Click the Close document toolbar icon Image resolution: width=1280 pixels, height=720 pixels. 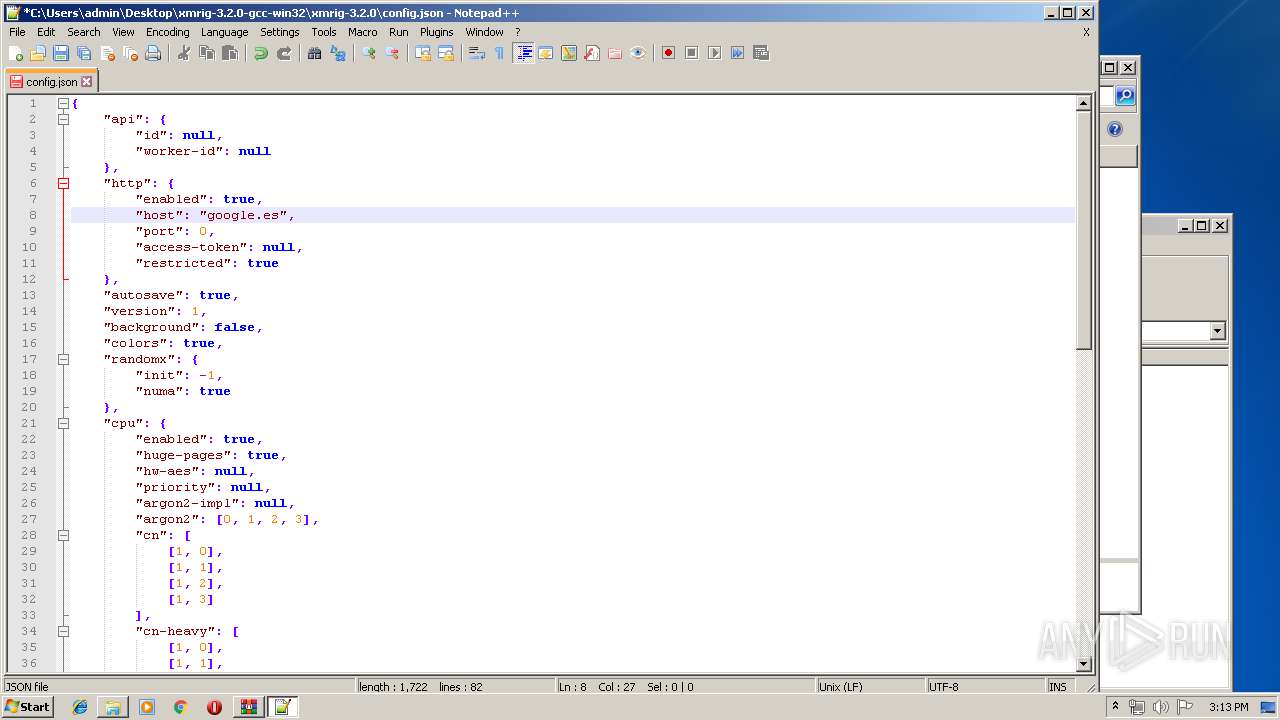[107, 53]
